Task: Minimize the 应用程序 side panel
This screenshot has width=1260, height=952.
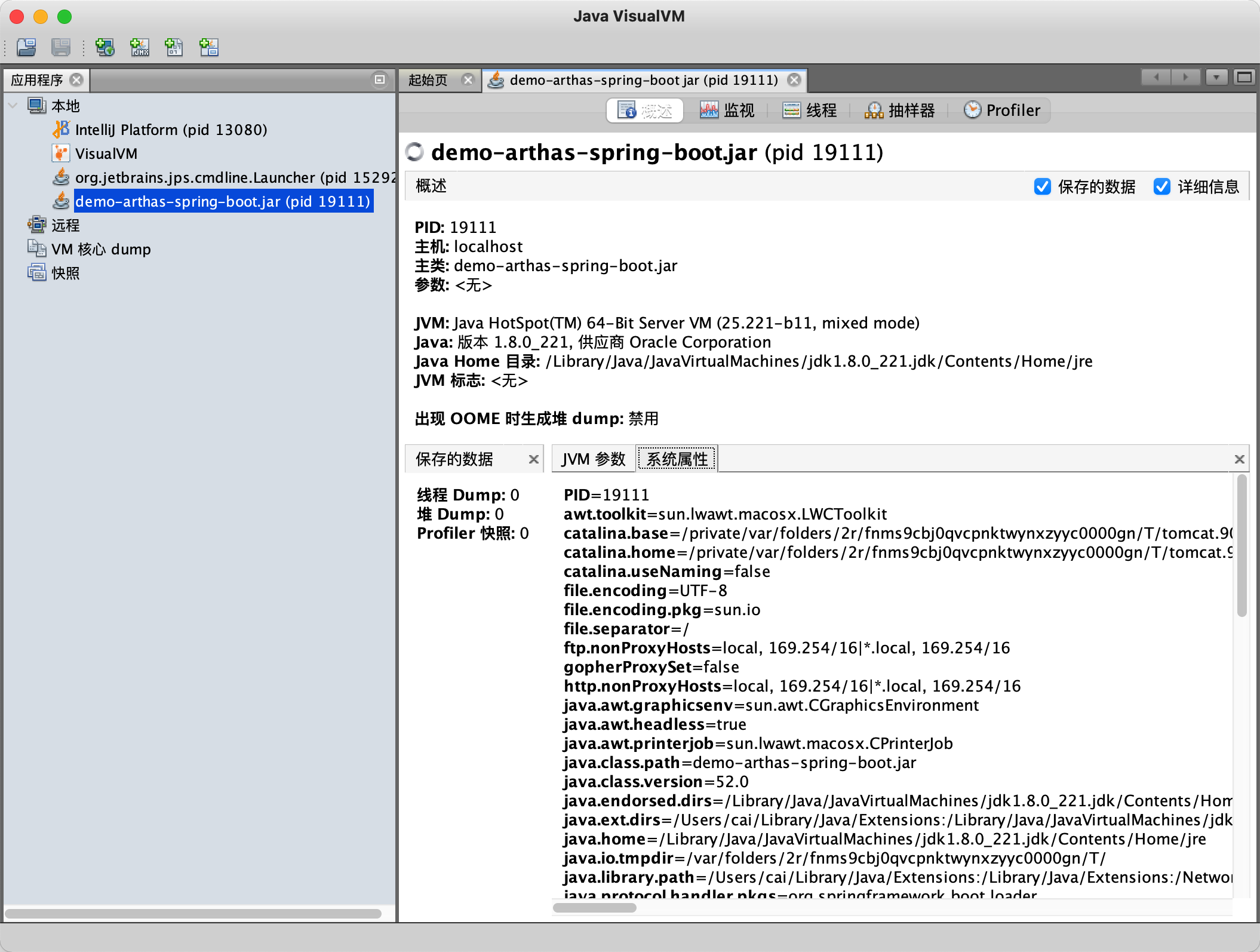Action: point(379,79)
